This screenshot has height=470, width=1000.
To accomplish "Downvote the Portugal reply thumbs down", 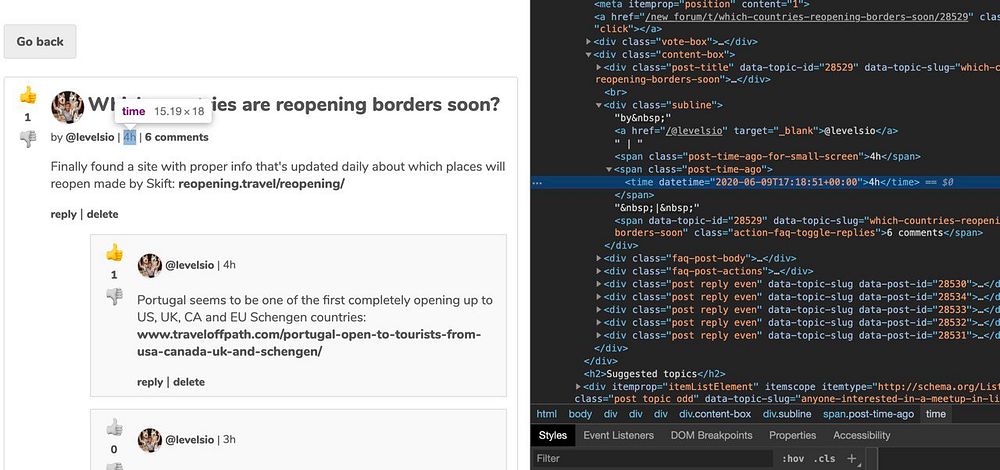I will [114, 297].
